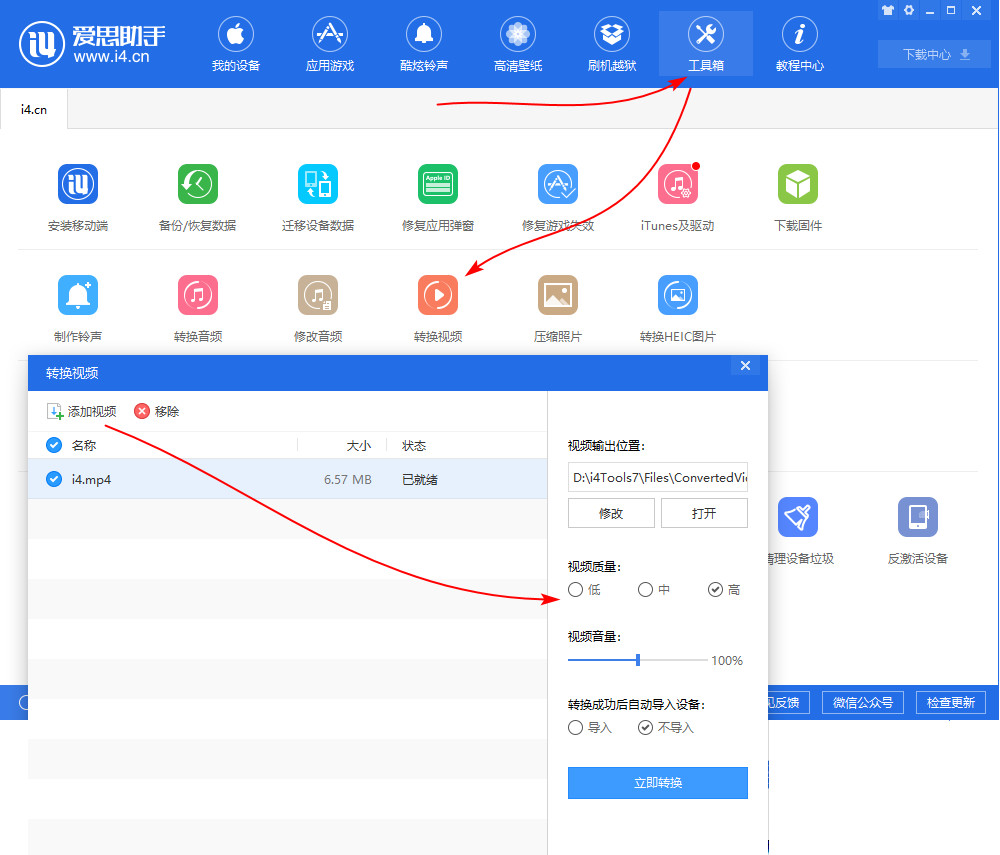Select the 低 video quality option
Screen dimensions: 1000x855
[x=575, y=590]
